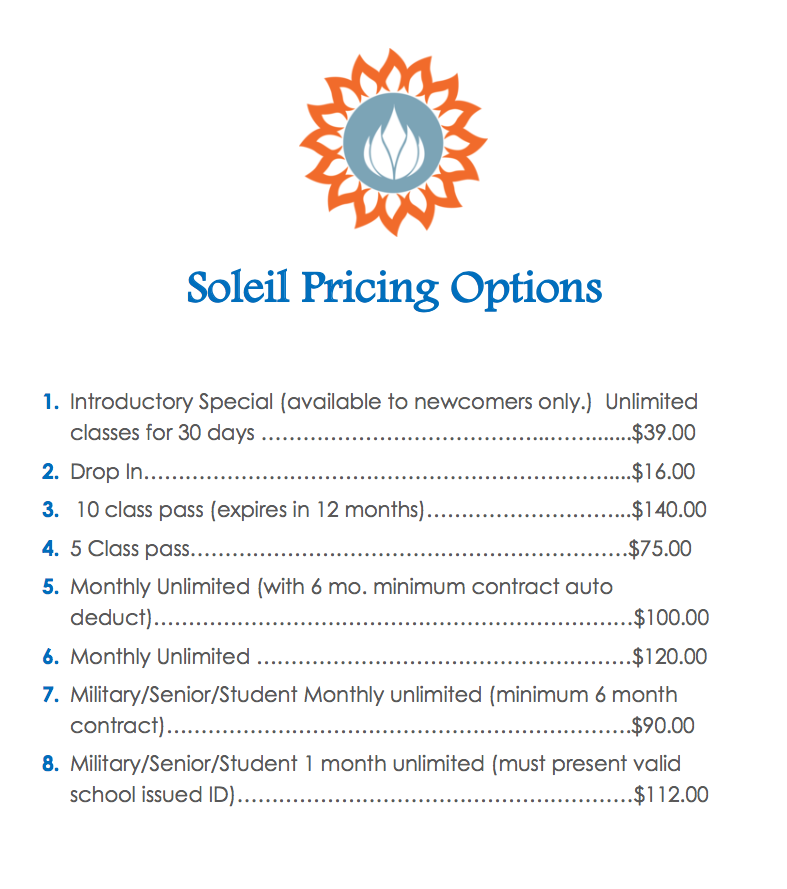
Task: Click the $120.00 price
Action: click(670, 657)
